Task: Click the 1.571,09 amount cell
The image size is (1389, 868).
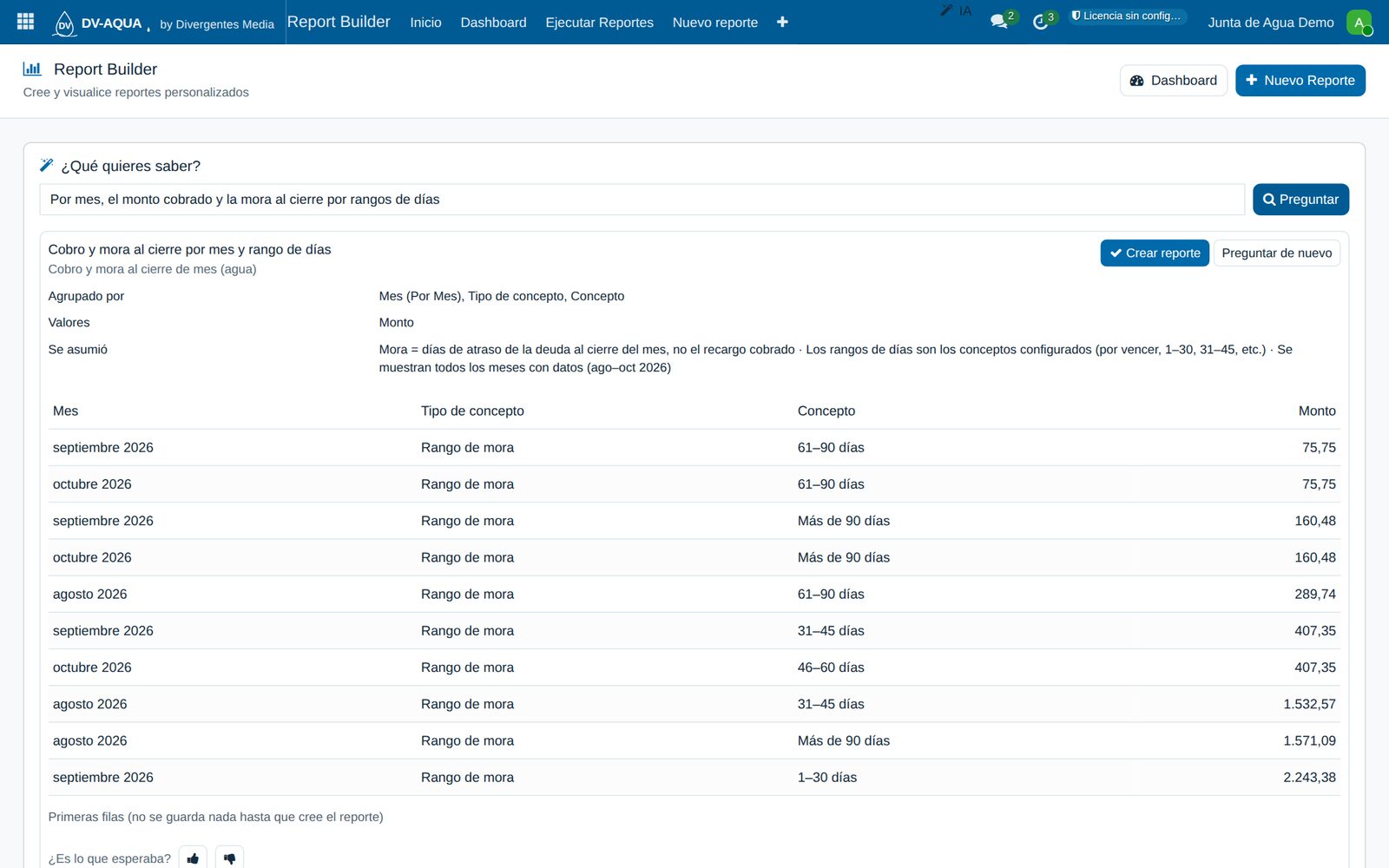Action: (1309, 740)
